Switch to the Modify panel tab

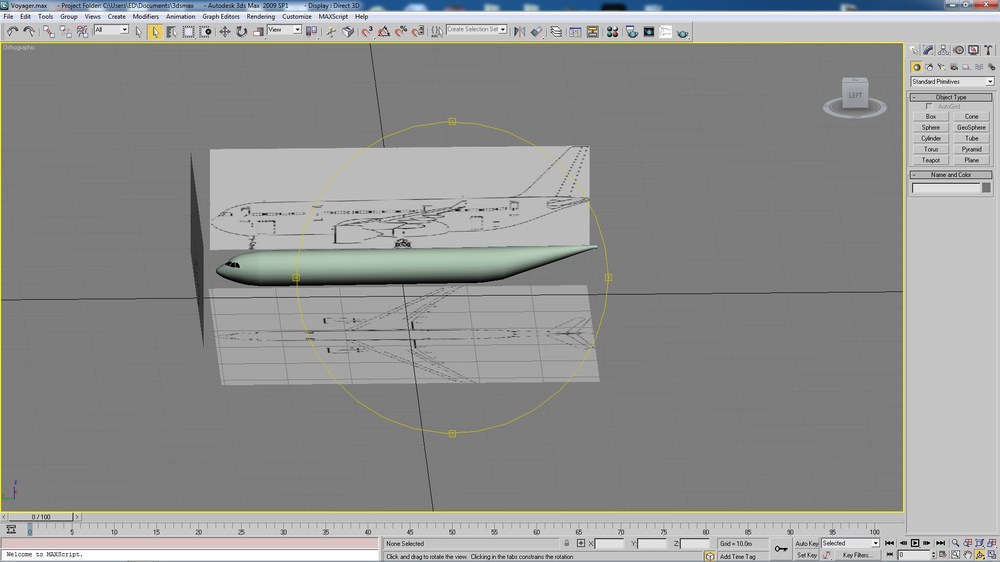[x=928, y=50]
